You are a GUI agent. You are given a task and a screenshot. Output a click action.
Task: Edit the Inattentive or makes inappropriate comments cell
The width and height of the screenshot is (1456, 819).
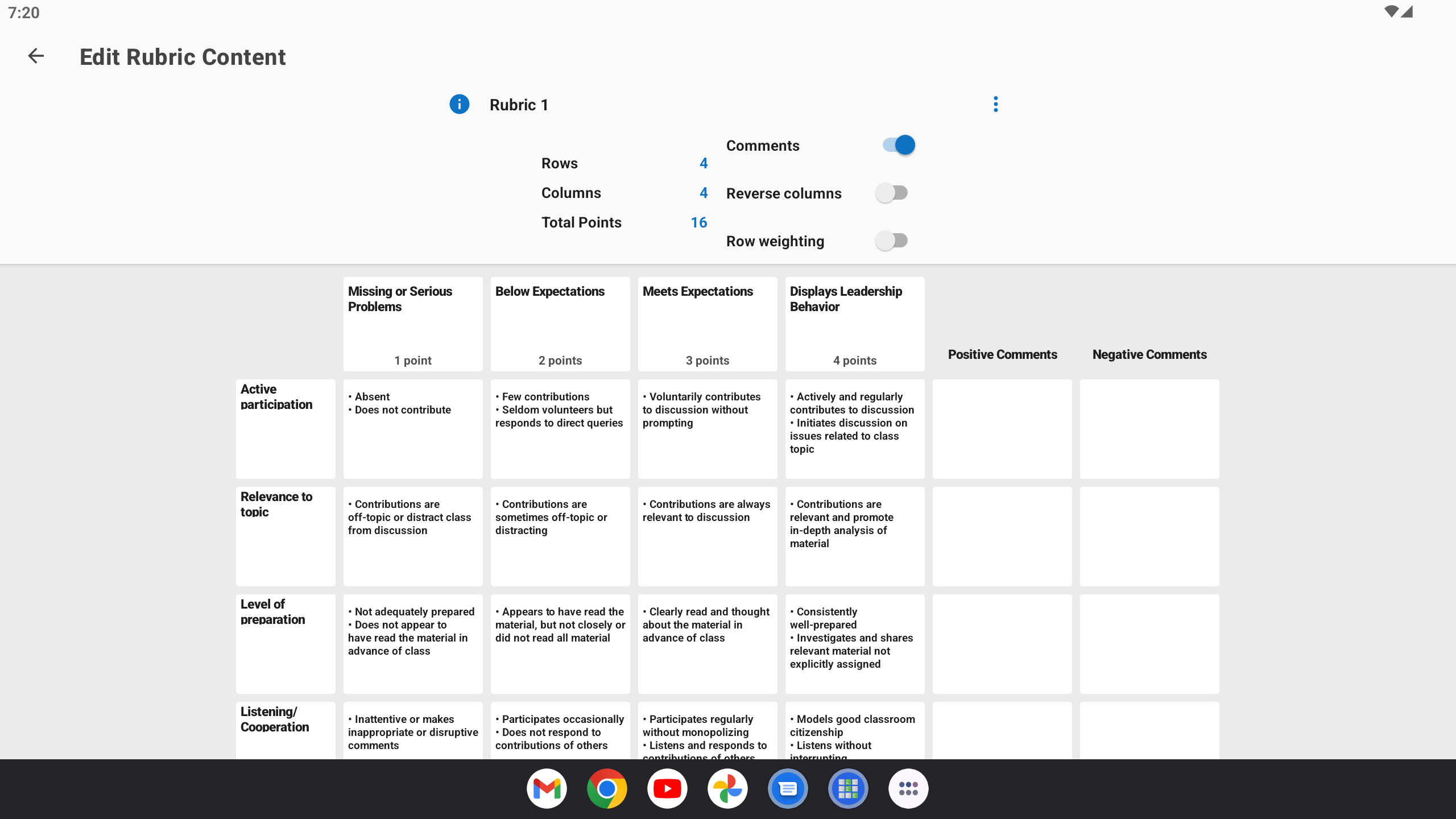(413, 730)
